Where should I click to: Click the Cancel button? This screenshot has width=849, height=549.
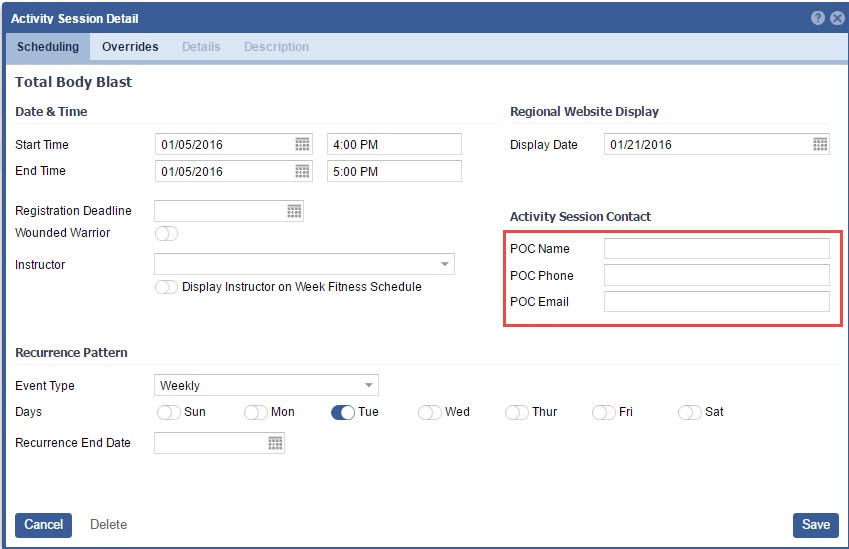(43, 525)
